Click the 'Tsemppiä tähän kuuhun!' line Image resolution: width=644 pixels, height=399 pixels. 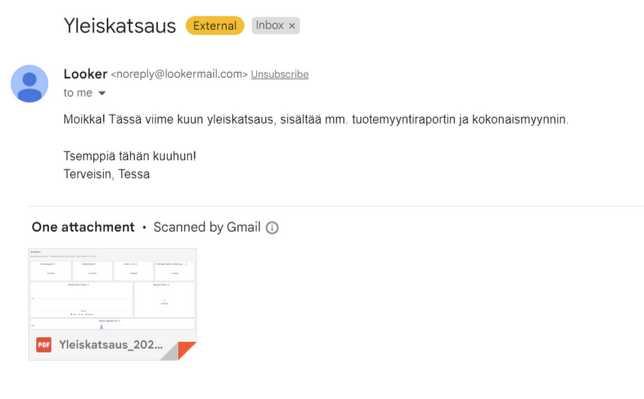tap(130, 156)
